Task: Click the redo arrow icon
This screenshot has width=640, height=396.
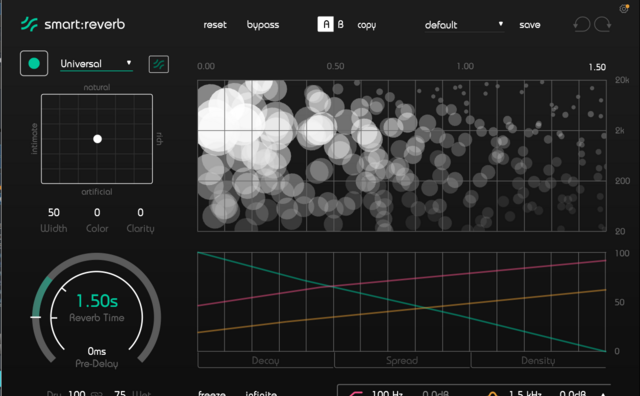Action: pos(602,24)
